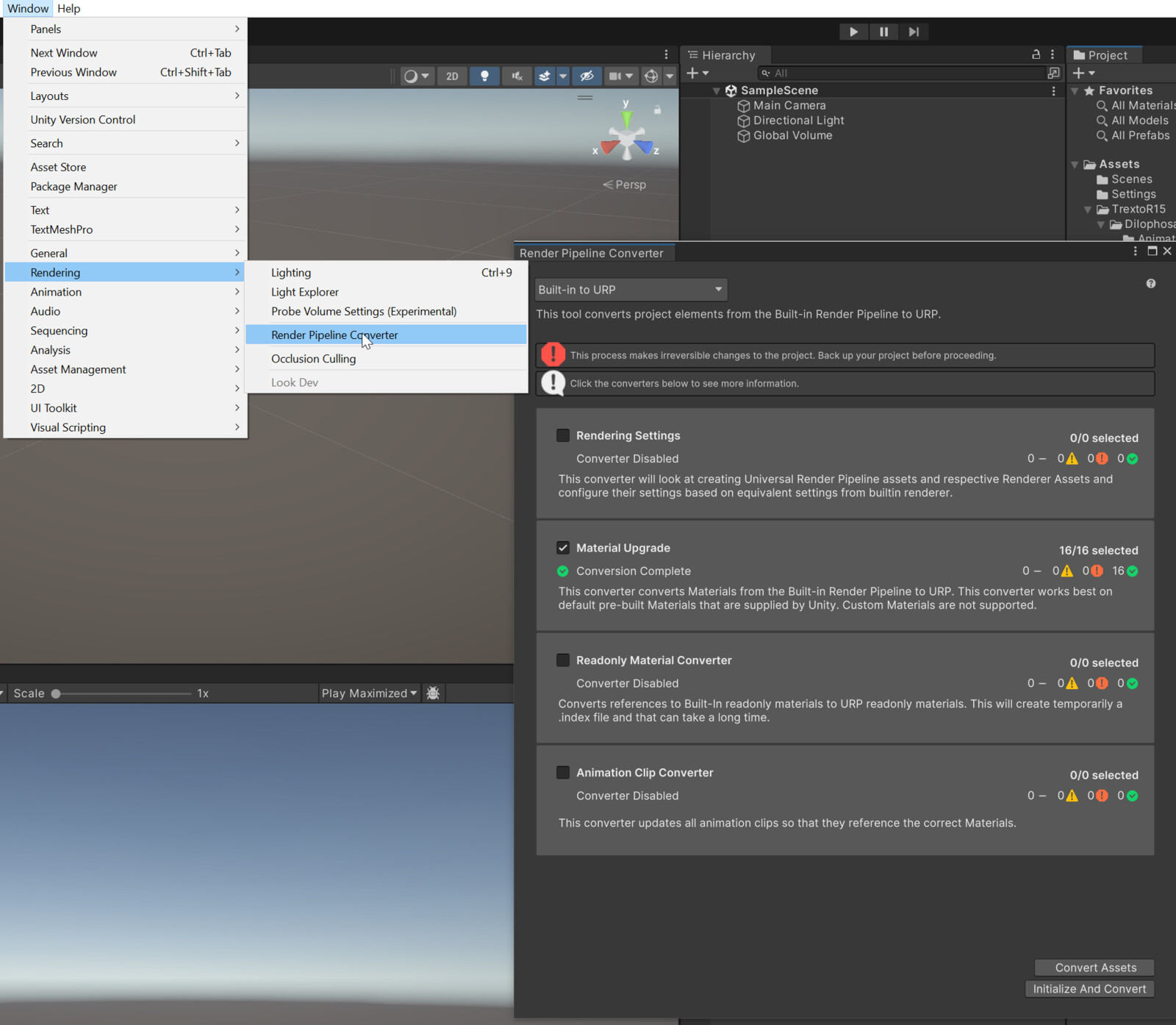Click the Convert Assets button
Viewport: 1176px width, 1025px height.
(x=1095, y=968)
